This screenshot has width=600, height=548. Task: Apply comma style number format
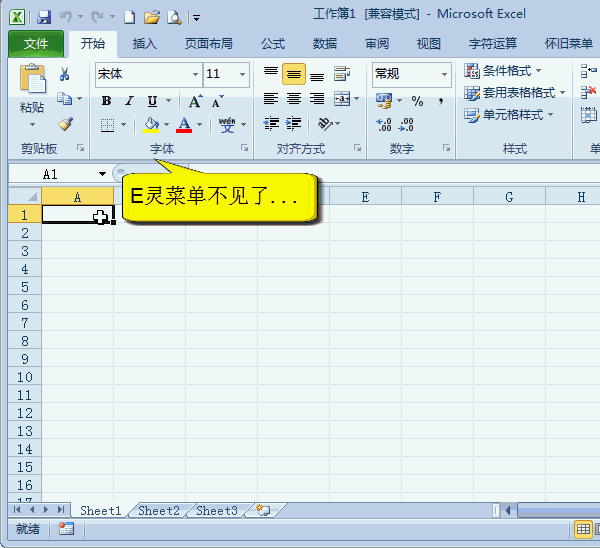point(441,101)
